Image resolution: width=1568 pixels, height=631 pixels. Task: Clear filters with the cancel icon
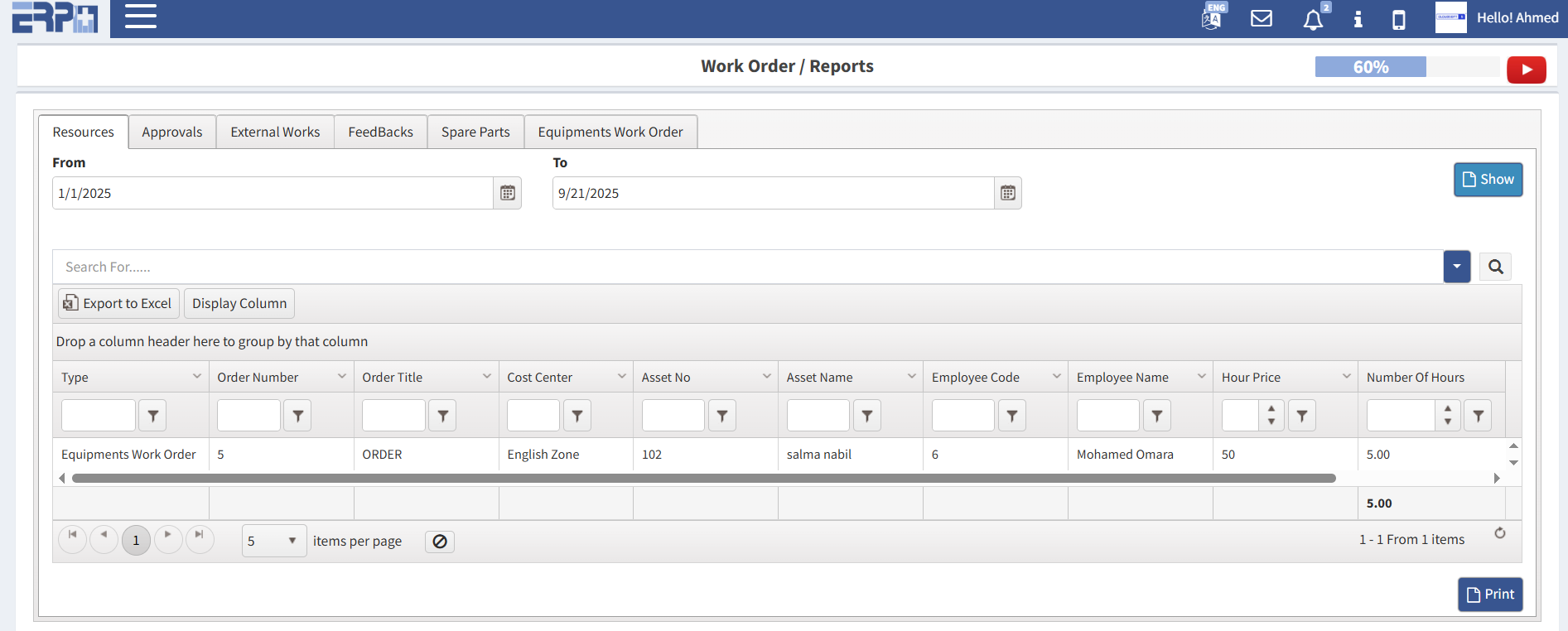point(440,542)
